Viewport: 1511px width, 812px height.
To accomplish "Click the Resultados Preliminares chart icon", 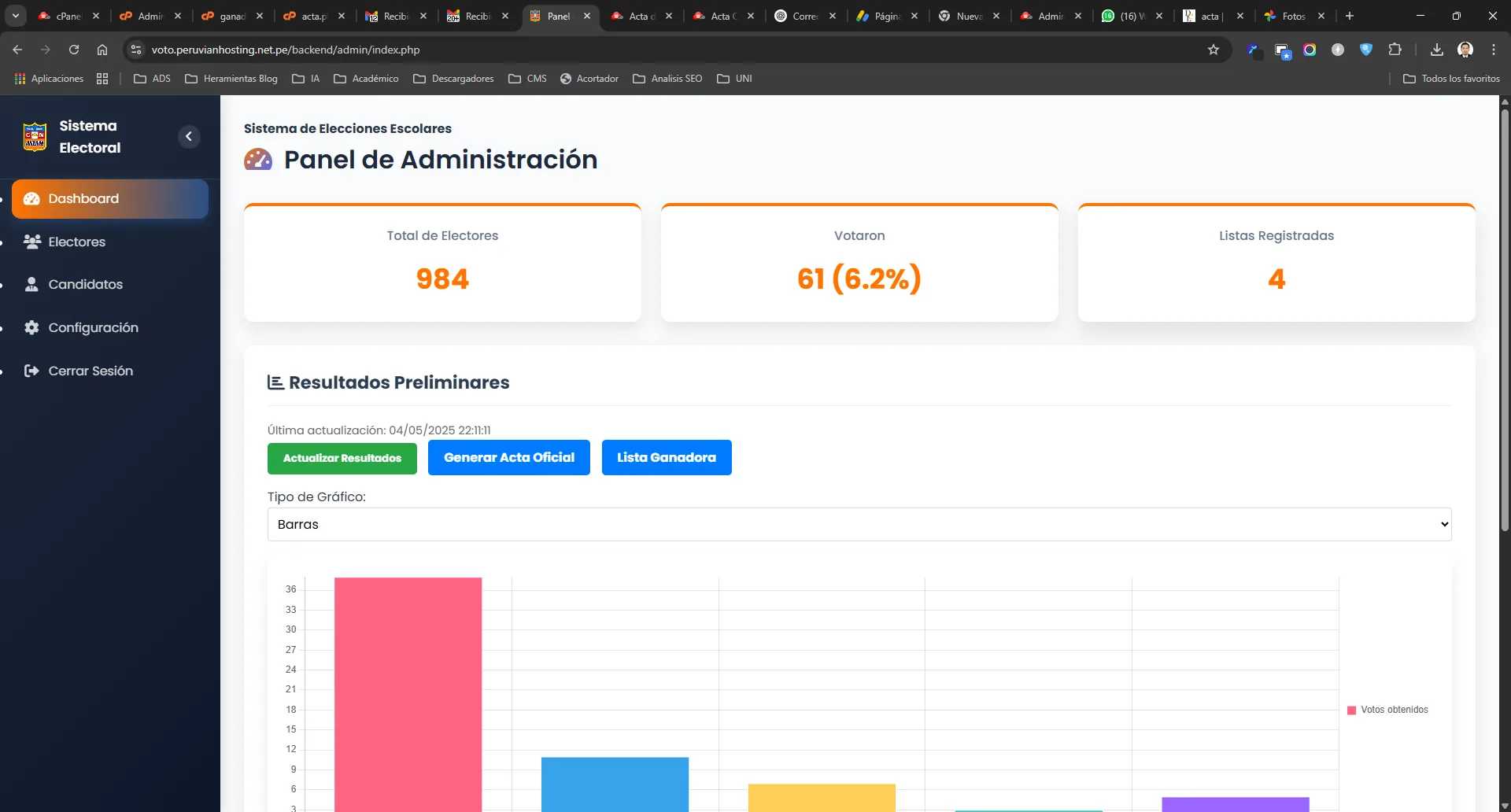I will tap(275, 382).
